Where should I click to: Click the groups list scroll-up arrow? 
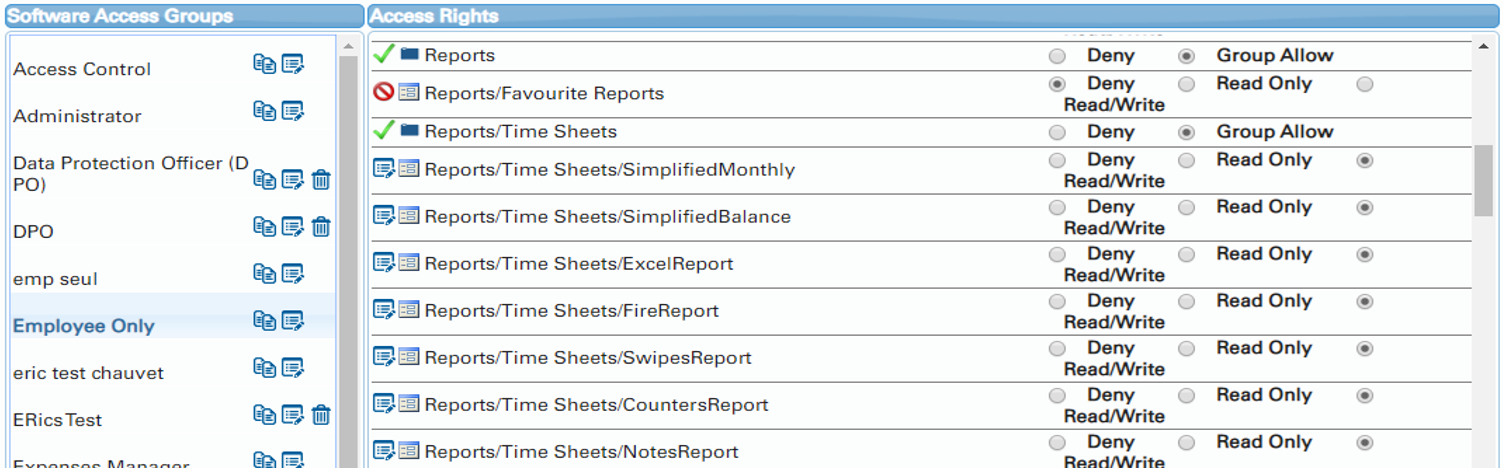[x=348, y=46]
